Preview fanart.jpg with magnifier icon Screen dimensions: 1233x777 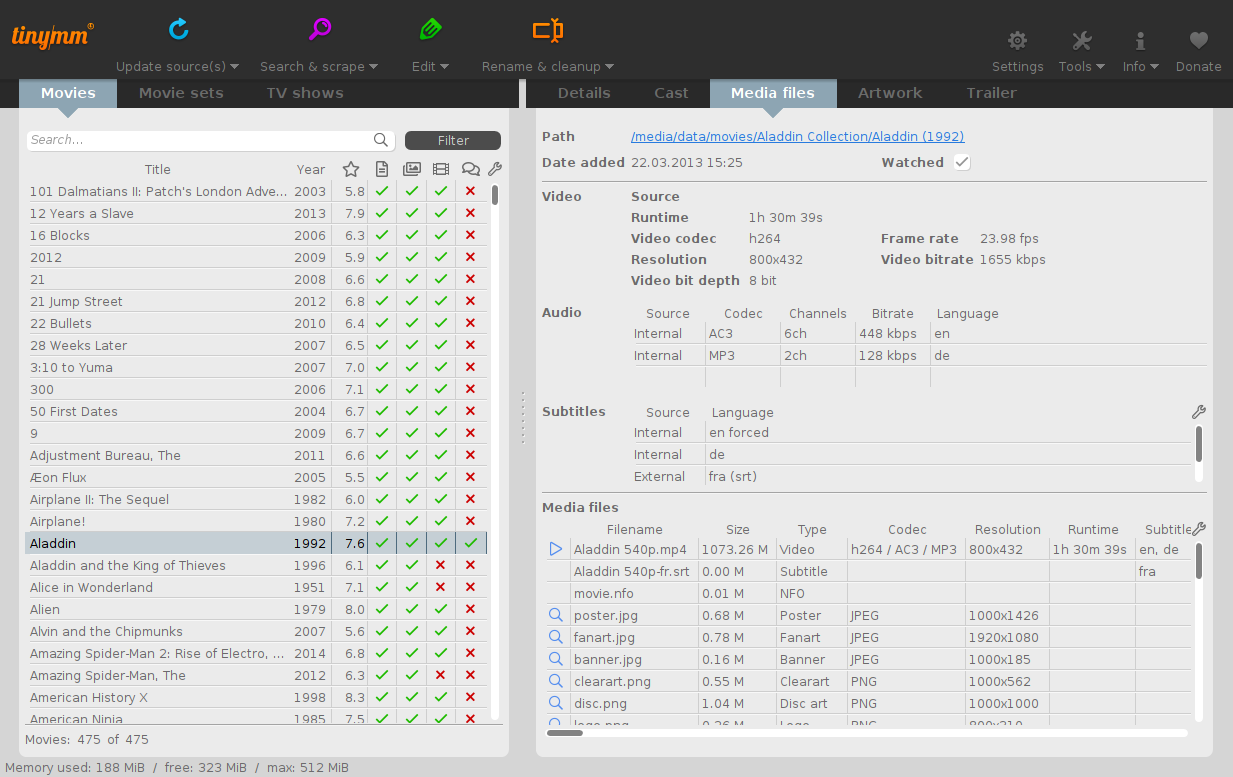click(556, 637)
